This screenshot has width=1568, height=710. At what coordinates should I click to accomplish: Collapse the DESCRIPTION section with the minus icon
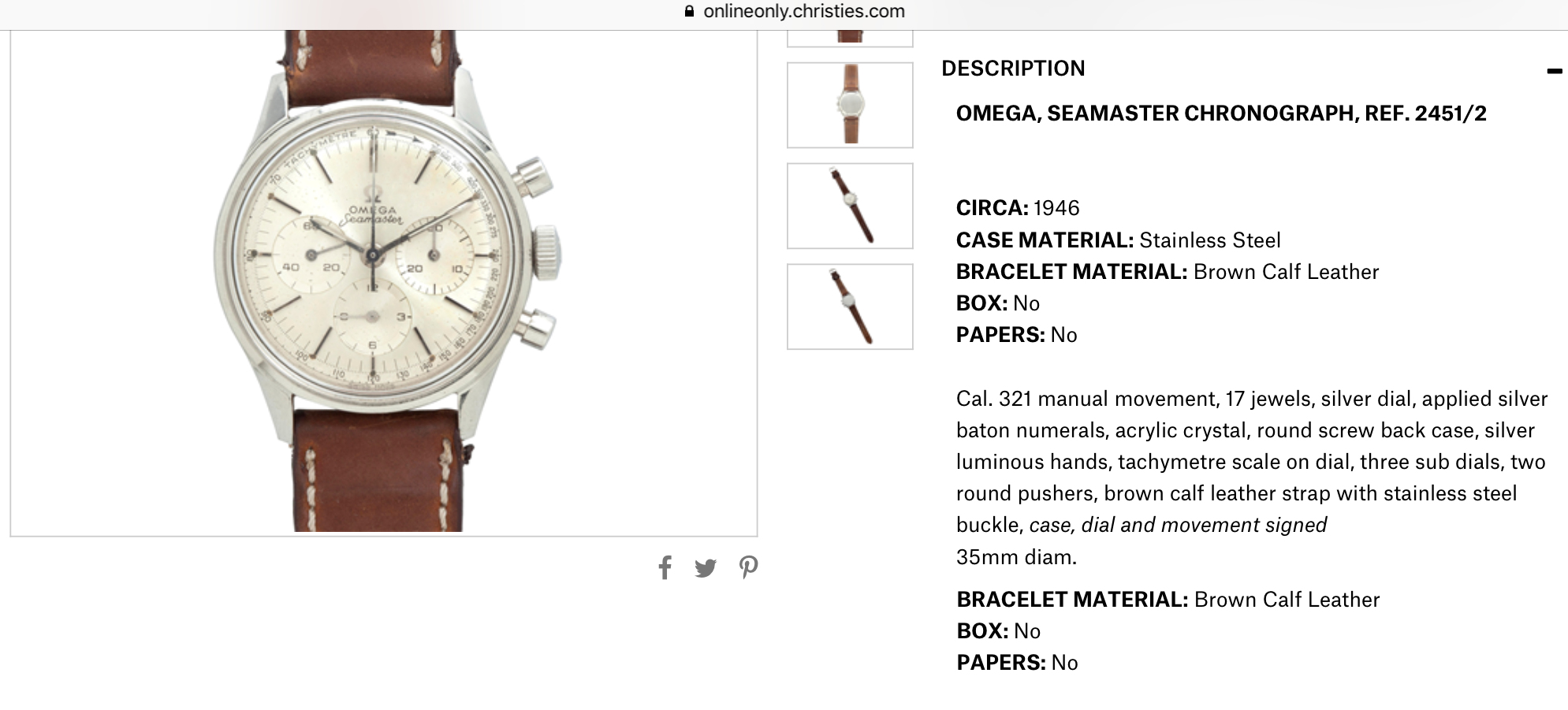(1554, 71)
